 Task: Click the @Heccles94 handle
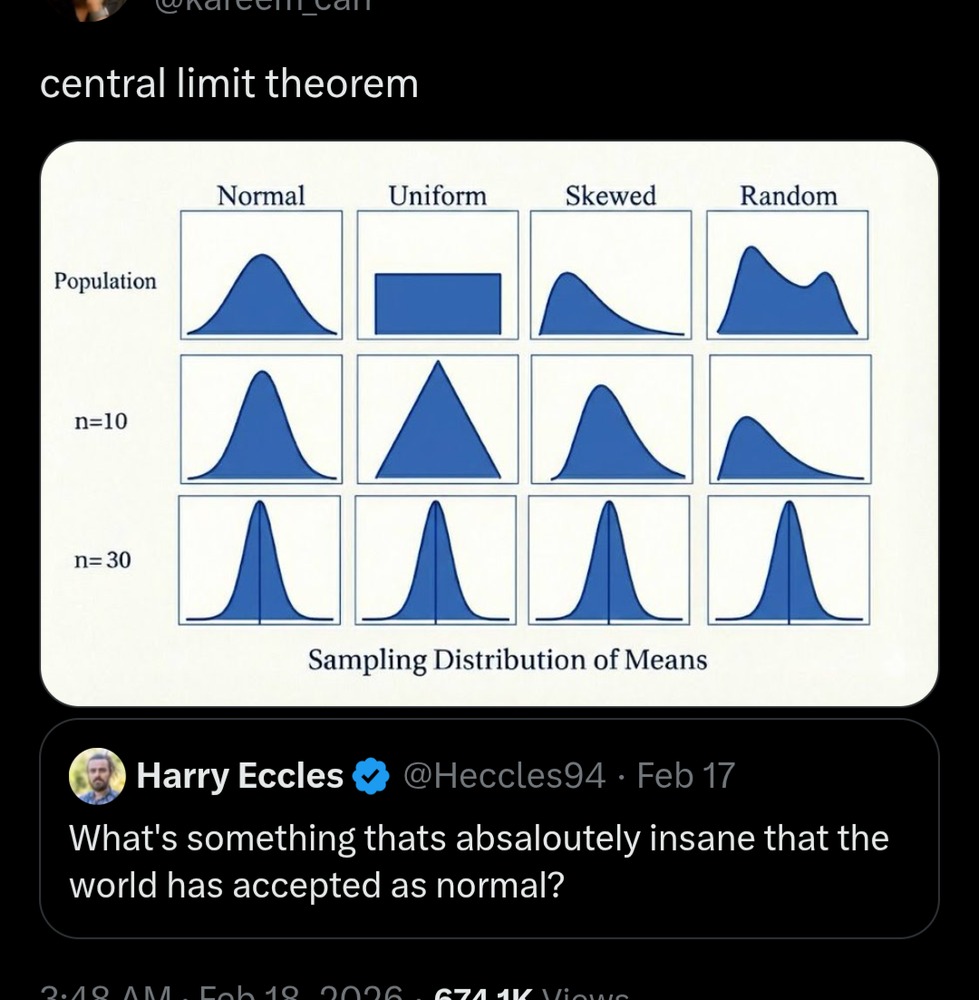(503, 776)
